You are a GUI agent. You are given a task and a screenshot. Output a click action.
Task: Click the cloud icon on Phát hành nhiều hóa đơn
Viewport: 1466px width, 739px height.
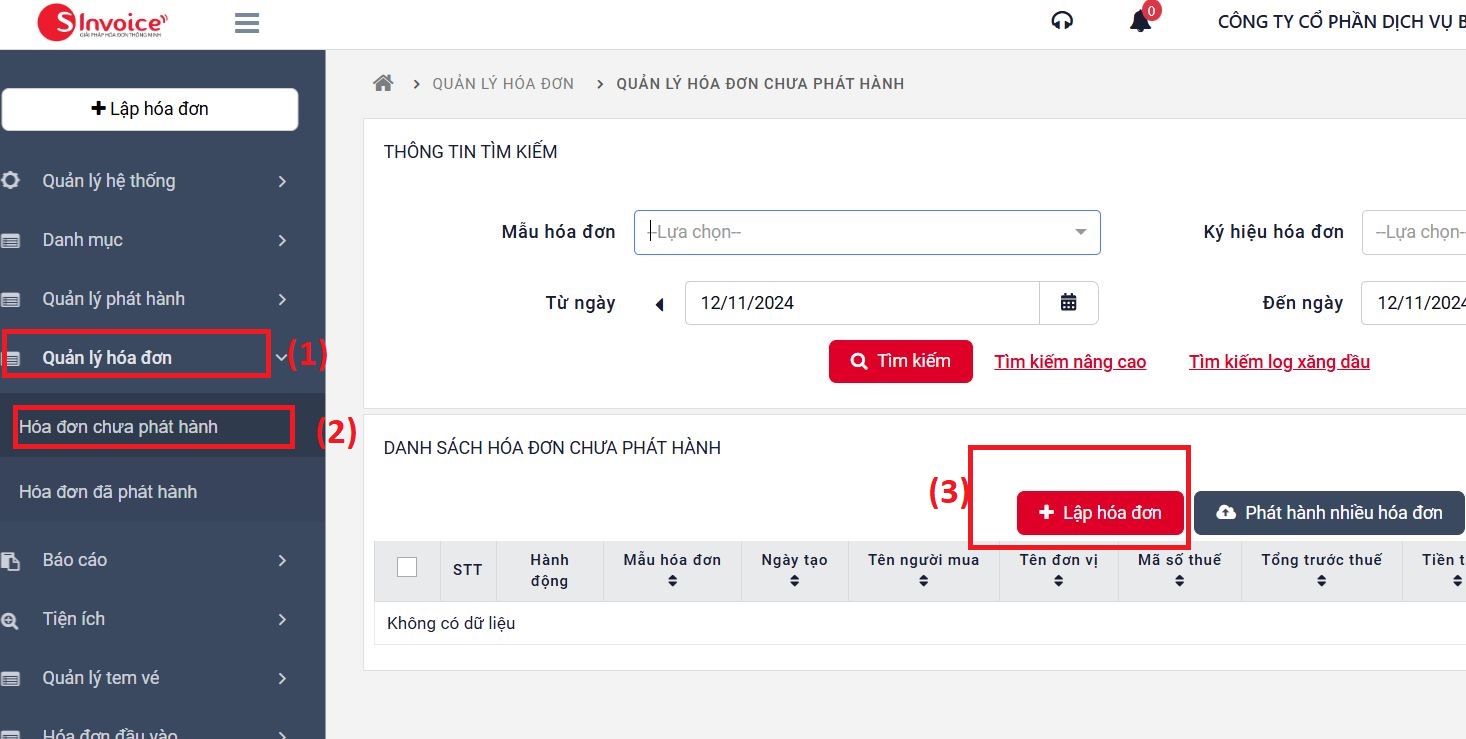pyautogui.click(x=1226, y=513)
